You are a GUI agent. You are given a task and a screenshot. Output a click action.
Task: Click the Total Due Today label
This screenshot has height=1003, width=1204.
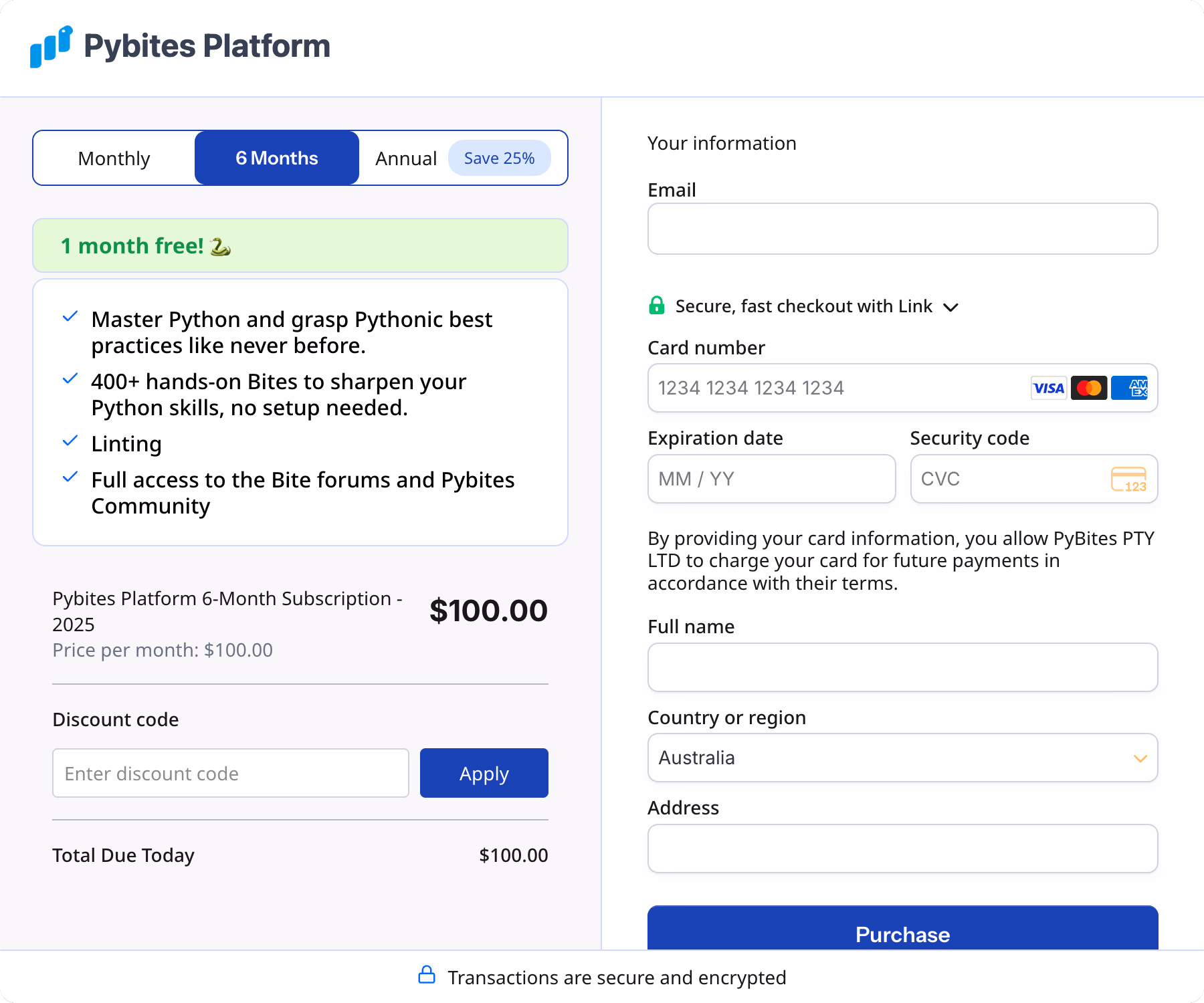pos(124,855)
